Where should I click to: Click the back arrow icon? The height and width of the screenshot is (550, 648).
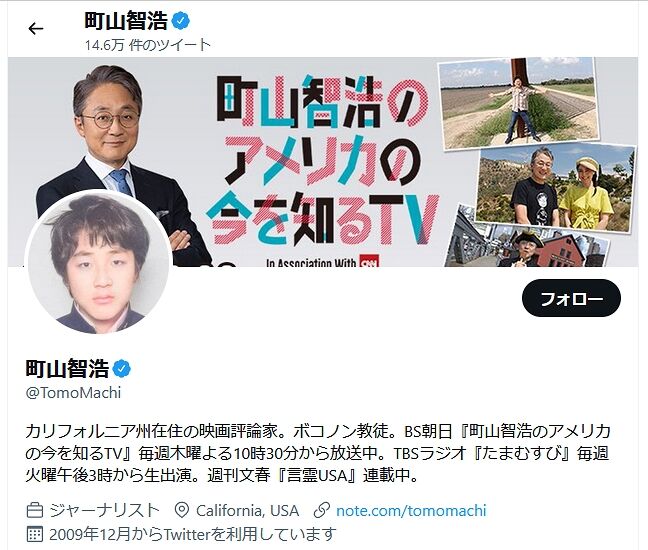coord(36,29)
